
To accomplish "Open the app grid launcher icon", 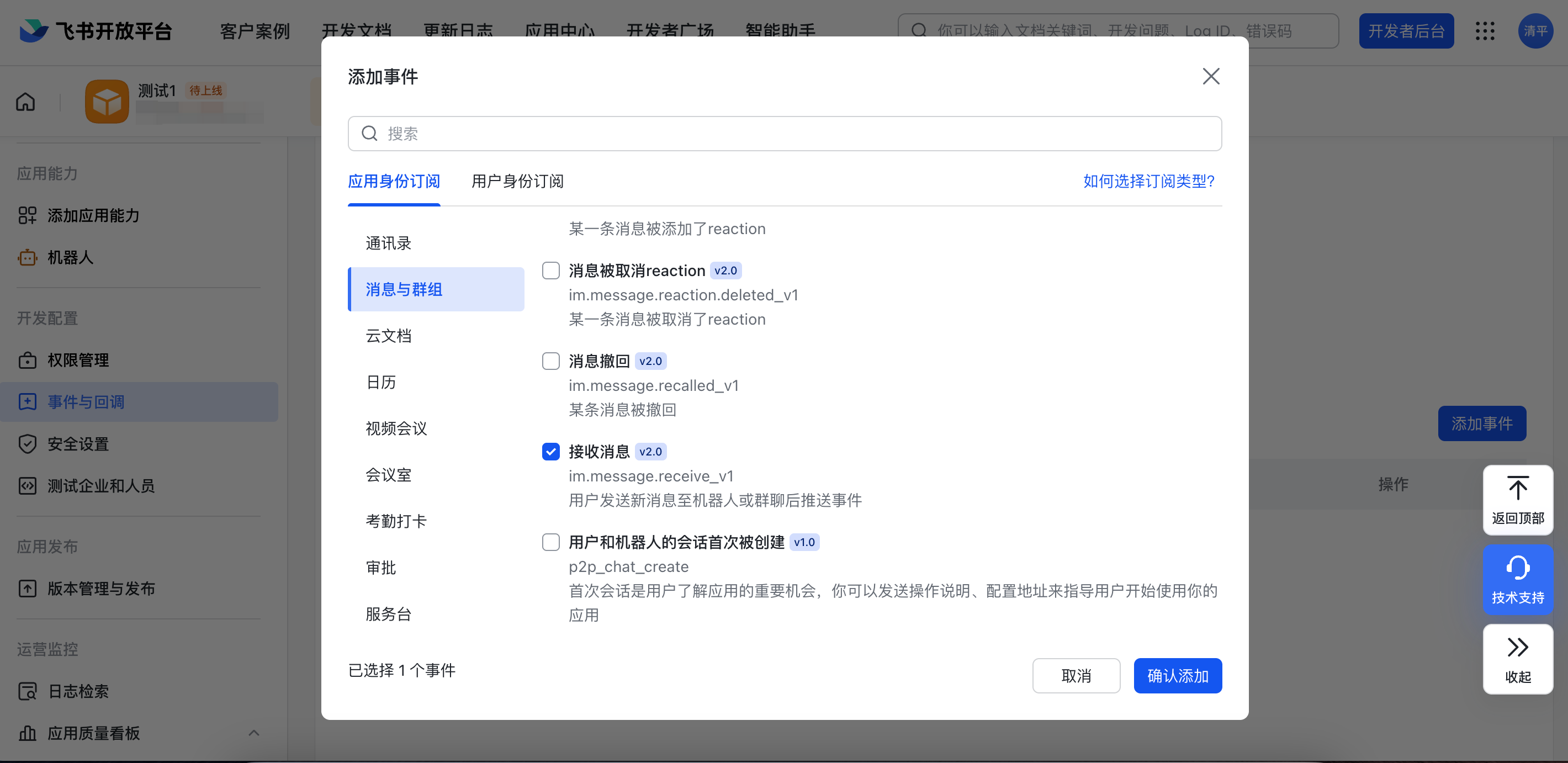I will (x=1485, y=31).
